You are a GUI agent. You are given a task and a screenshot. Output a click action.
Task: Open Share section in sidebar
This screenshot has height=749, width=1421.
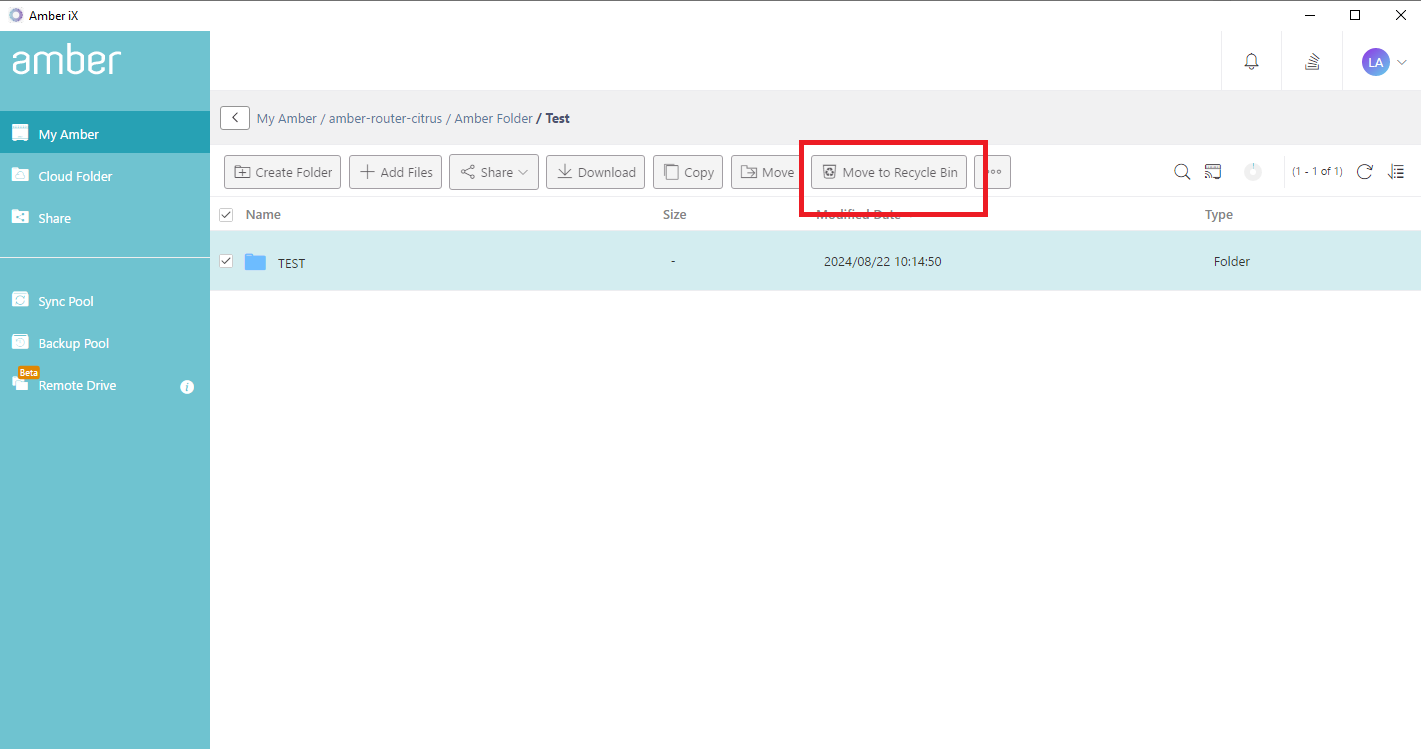point(105,217)
